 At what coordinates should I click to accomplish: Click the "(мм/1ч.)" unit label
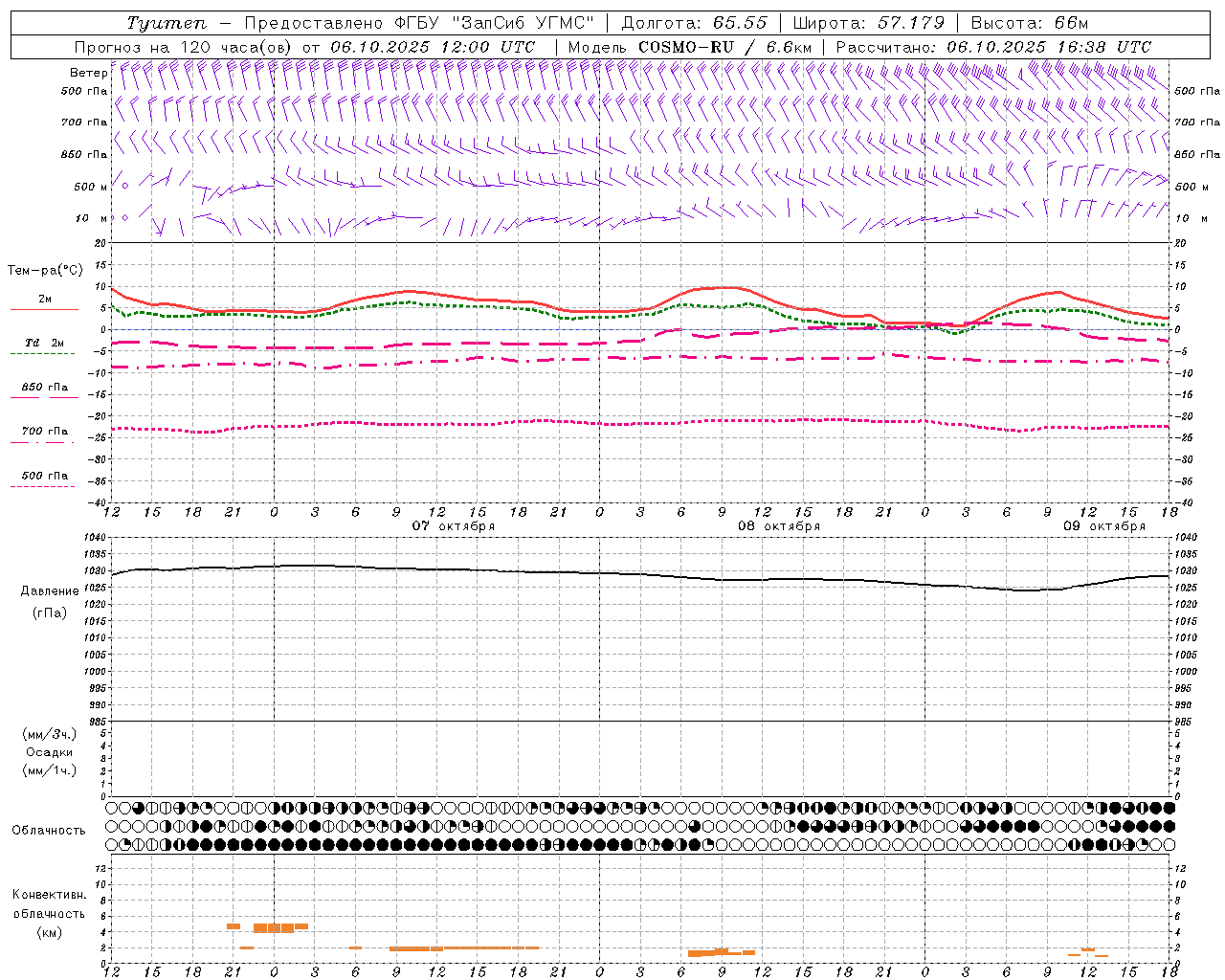pos(50,770)
